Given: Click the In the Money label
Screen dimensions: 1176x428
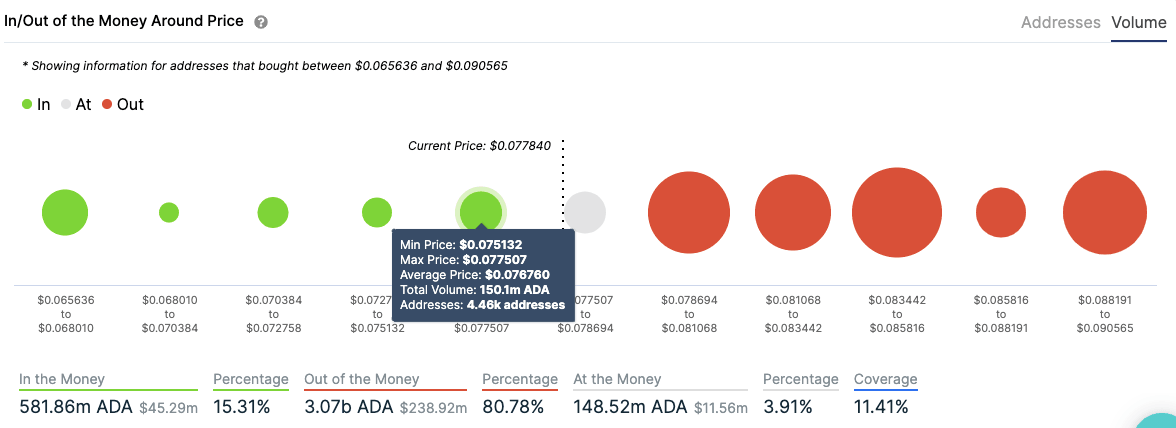Looking at the screenshot, I should pyautogui.click(x=62, y=379).
